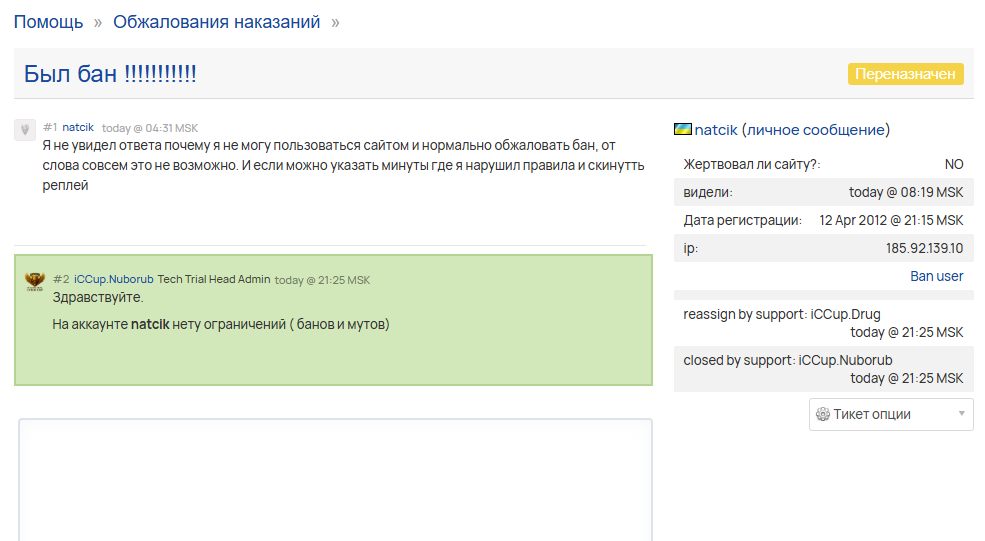This screenshot has width=985, height=541.
Task: Click the IP address 185.92.139.10
Action: point(924,248)
